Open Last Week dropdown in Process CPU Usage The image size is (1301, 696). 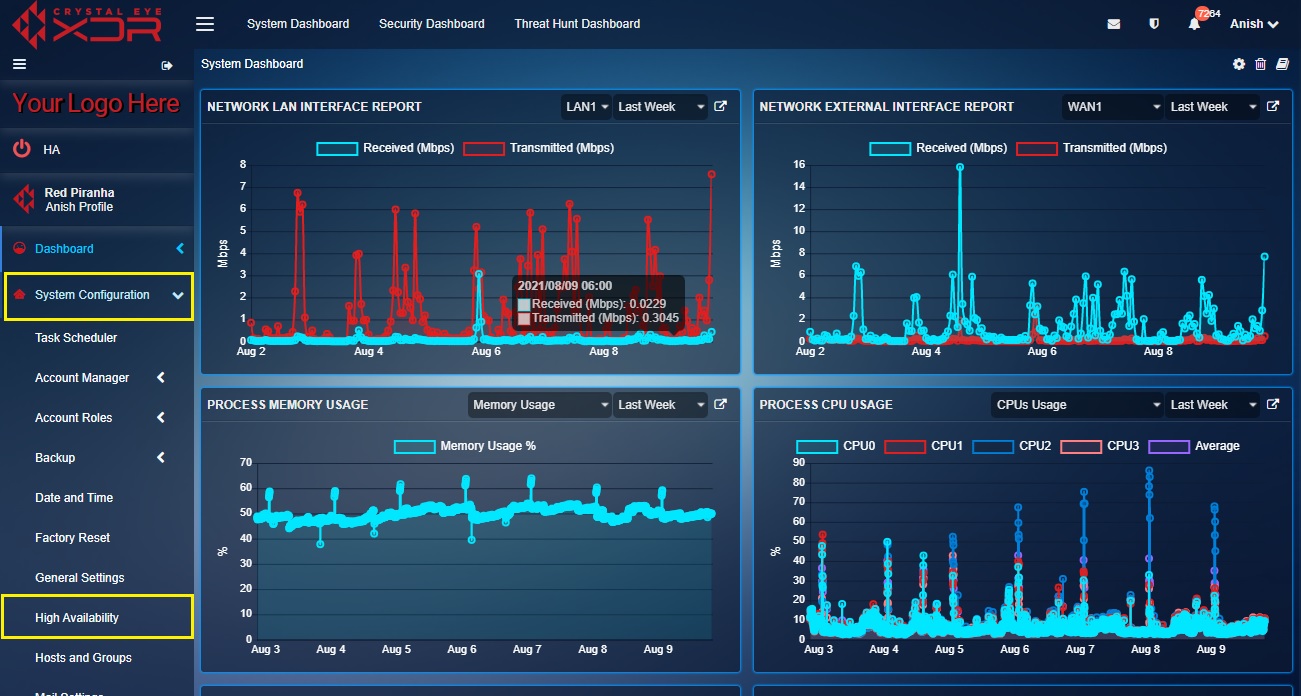[1213, 405]
